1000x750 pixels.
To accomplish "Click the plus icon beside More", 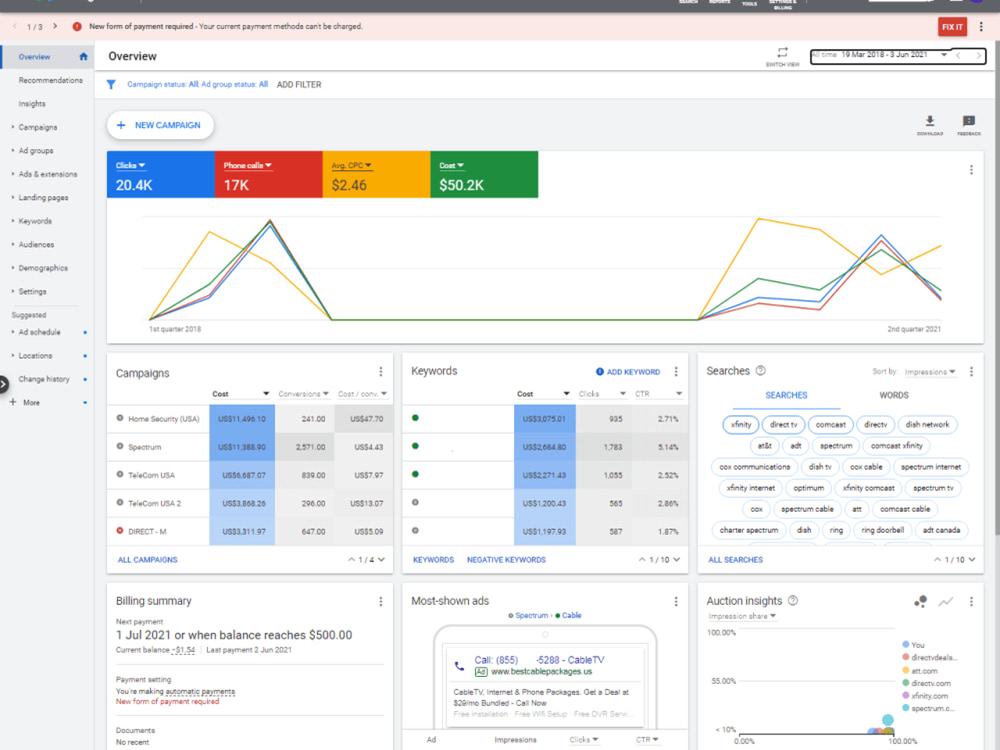I will 13,402.
